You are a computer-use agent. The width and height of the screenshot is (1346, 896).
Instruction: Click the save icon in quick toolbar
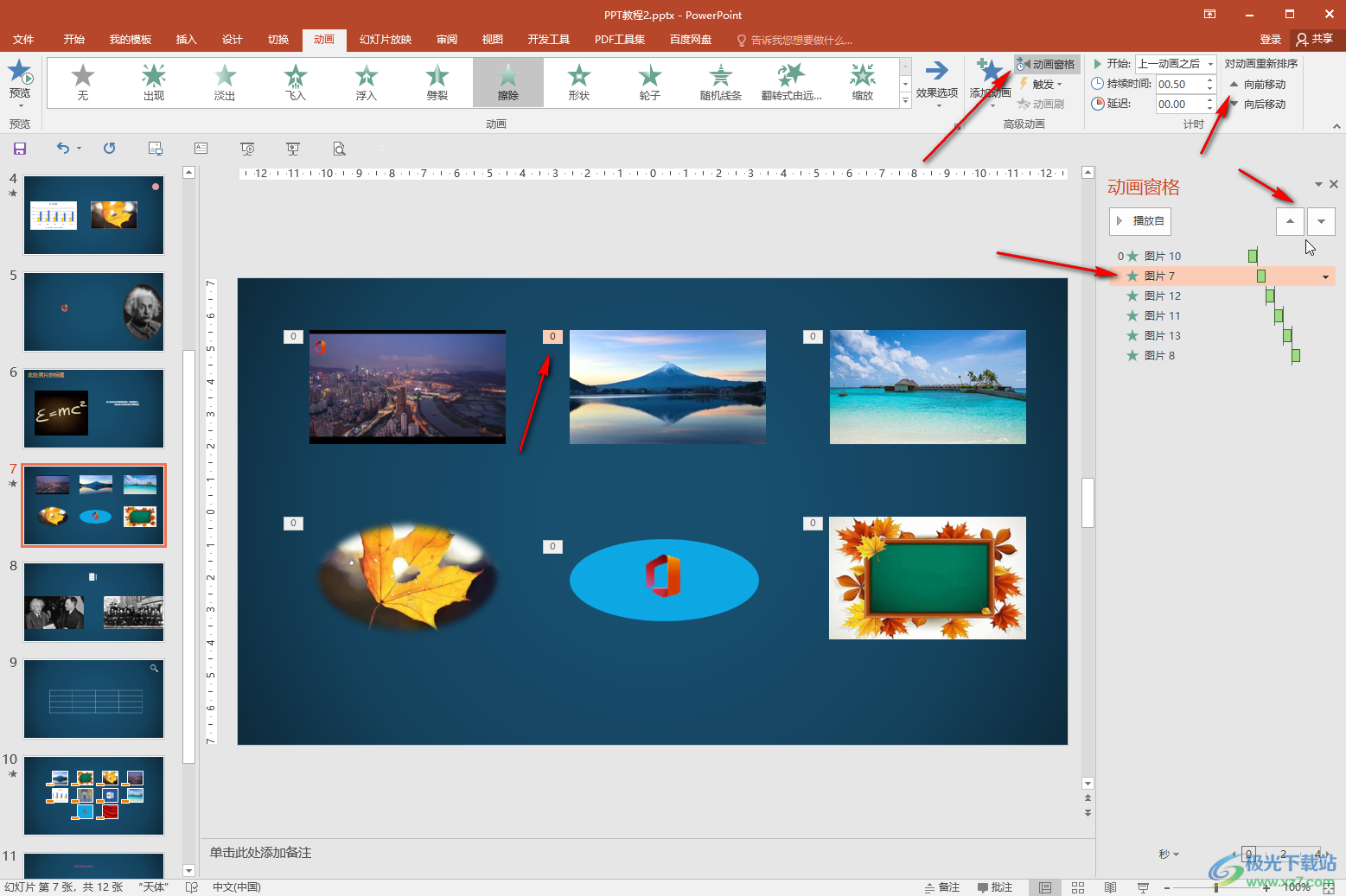[20, 149]
